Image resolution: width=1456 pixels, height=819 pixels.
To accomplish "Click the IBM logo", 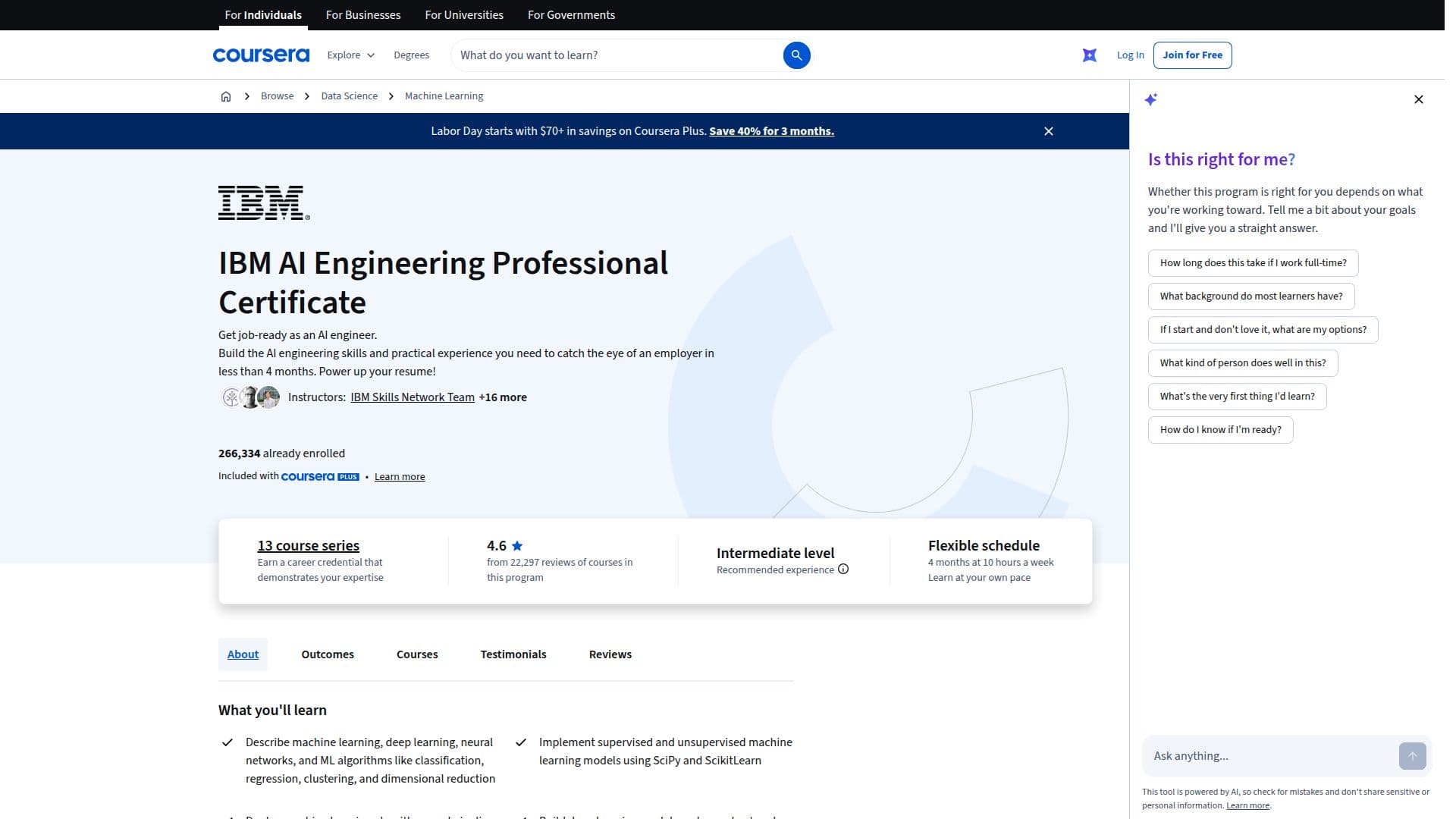I will tap(264, 202).
